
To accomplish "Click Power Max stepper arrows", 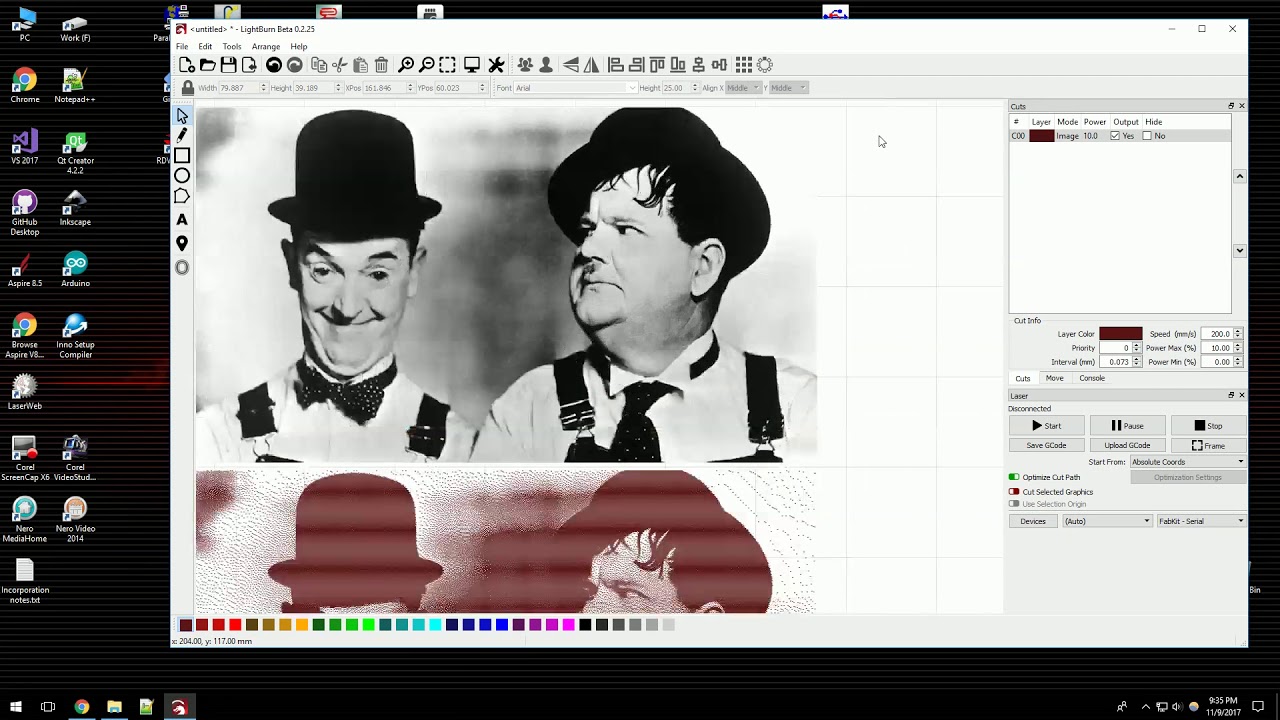I will 1238,348.
